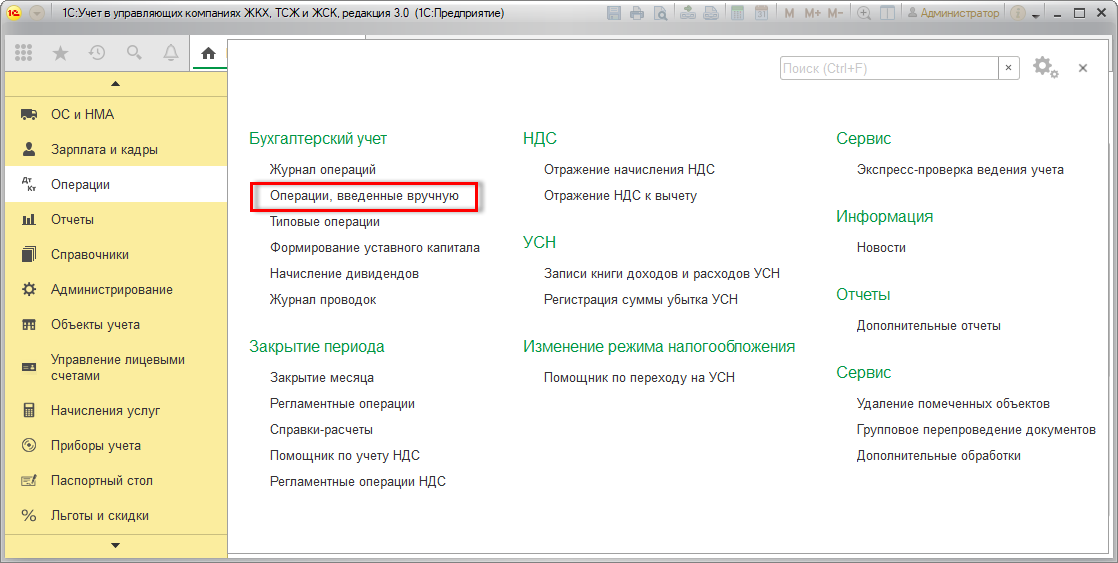Expand the dropdown arrow beside info icon
Viewport: 1118px width, 563px height.
pos(1036,15)
